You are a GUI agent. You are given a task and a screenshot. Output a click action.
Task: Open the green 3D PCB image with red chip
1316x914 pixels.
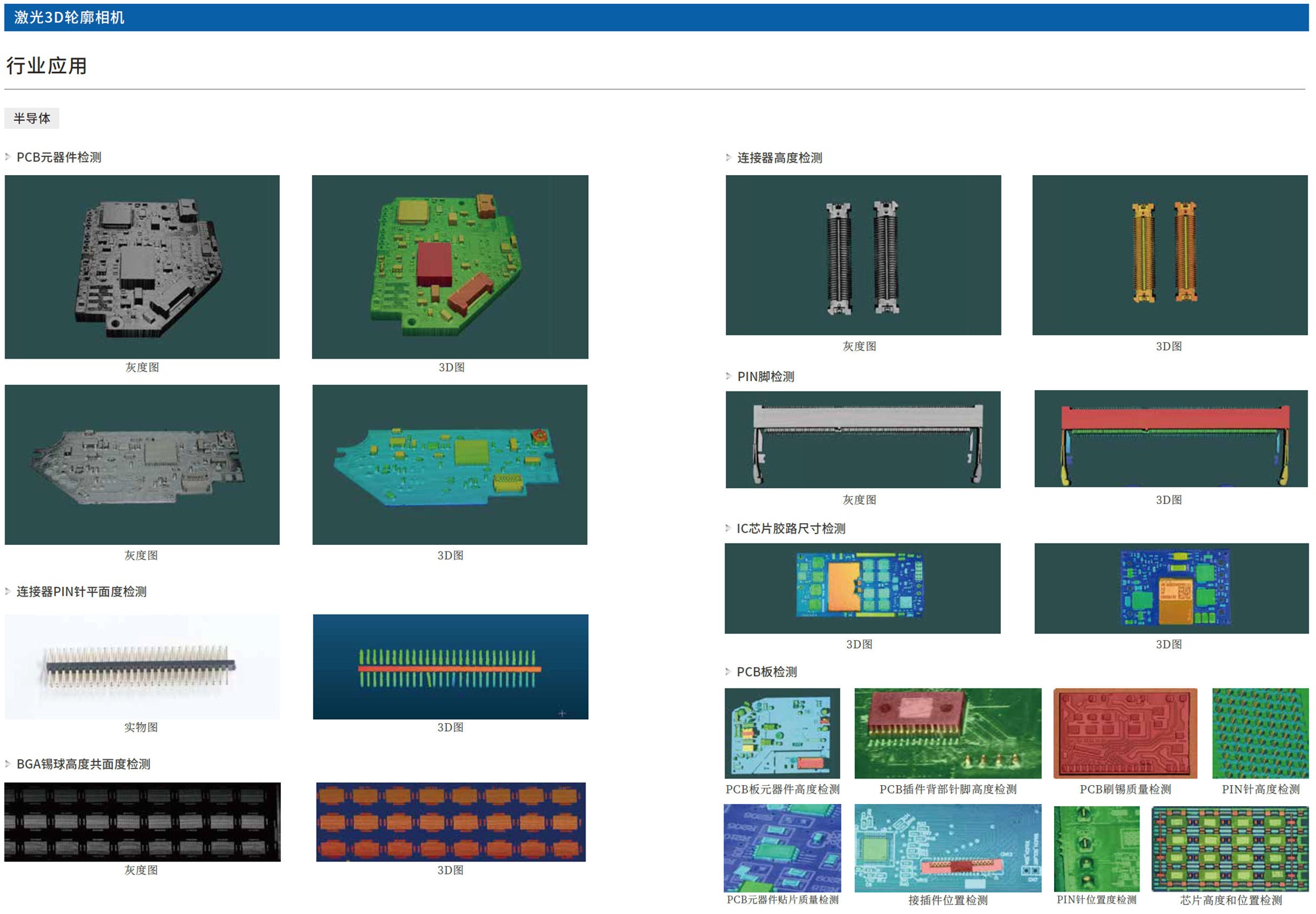coord(450,267)
